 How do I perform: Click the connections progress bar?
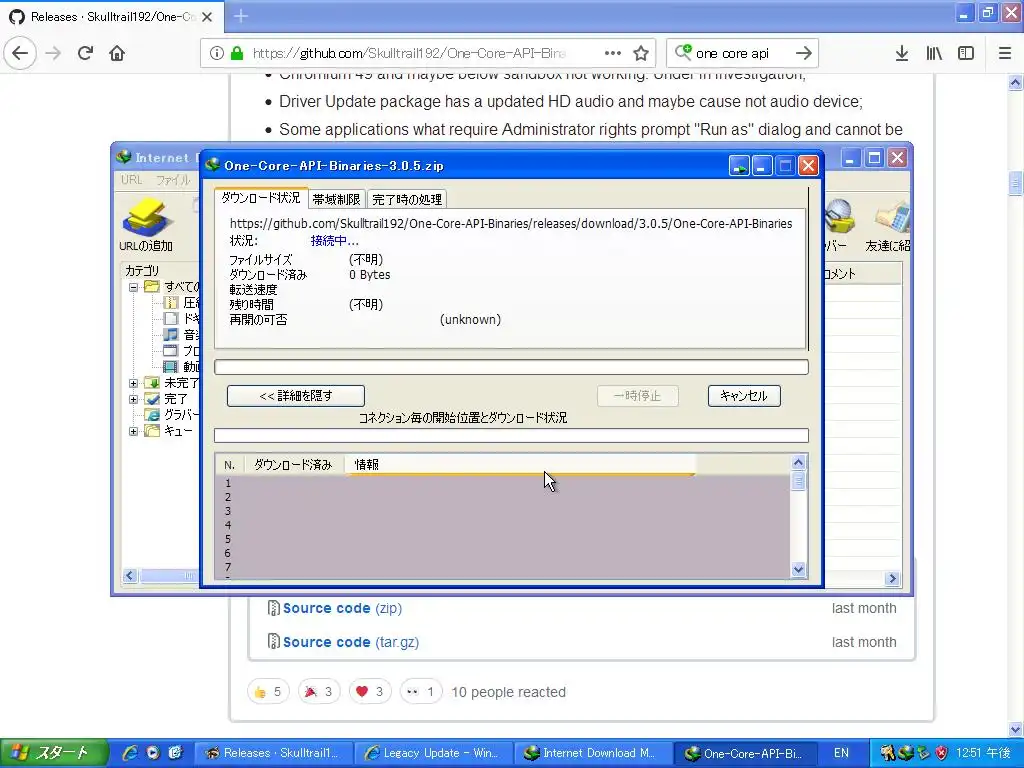[x=511, y=435]
